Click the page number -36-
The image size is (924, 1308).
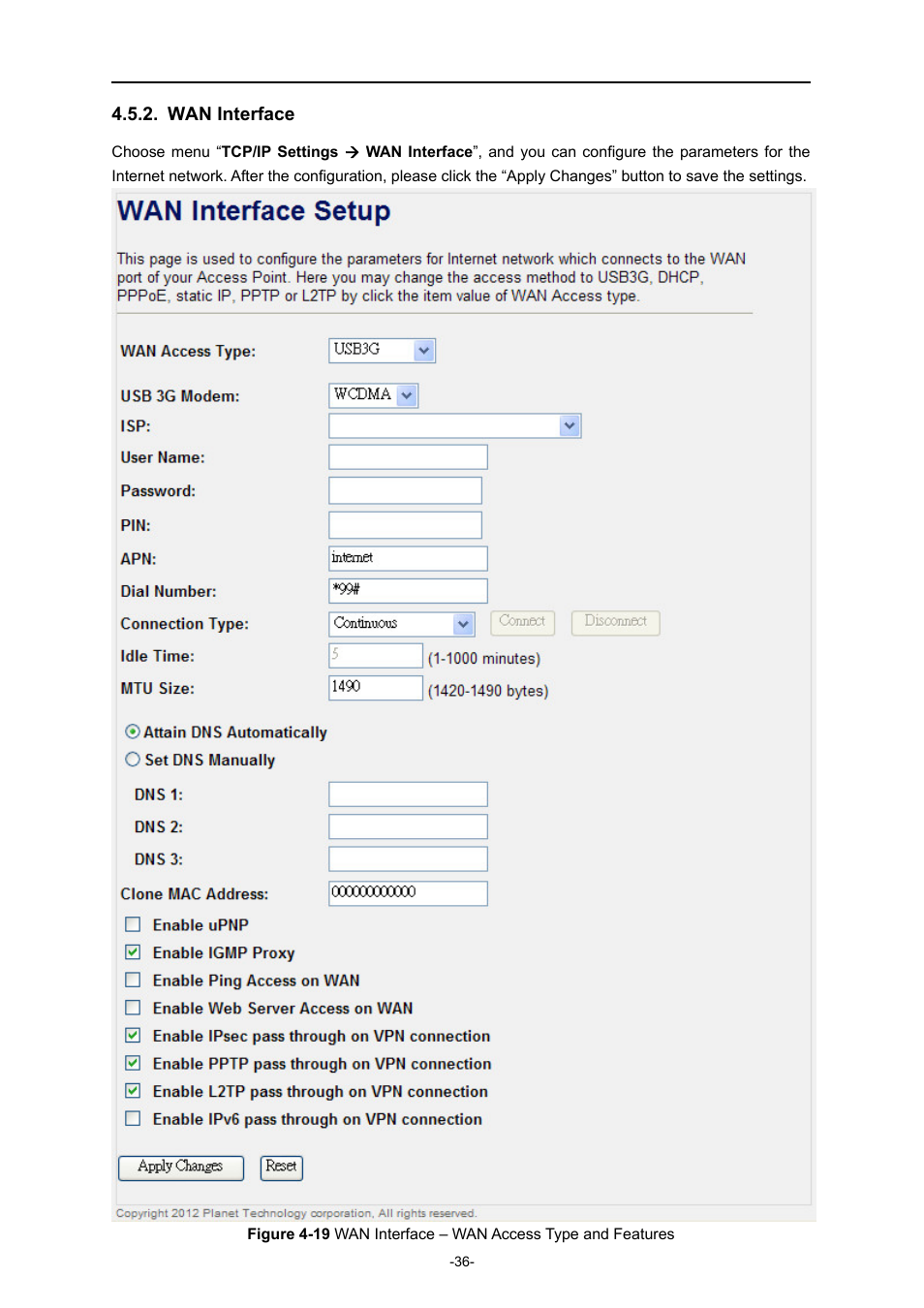(x=462, y=1261)
